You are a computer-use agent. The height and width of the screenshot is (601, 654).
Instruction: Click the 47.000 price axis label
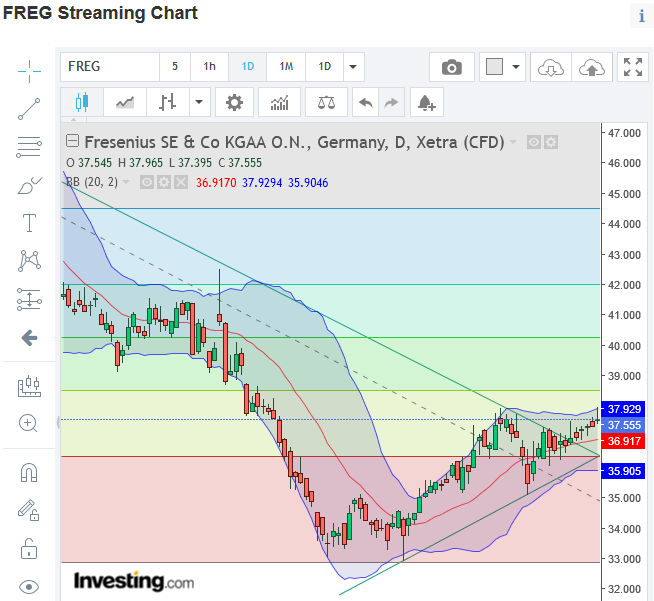pos(624,133)
